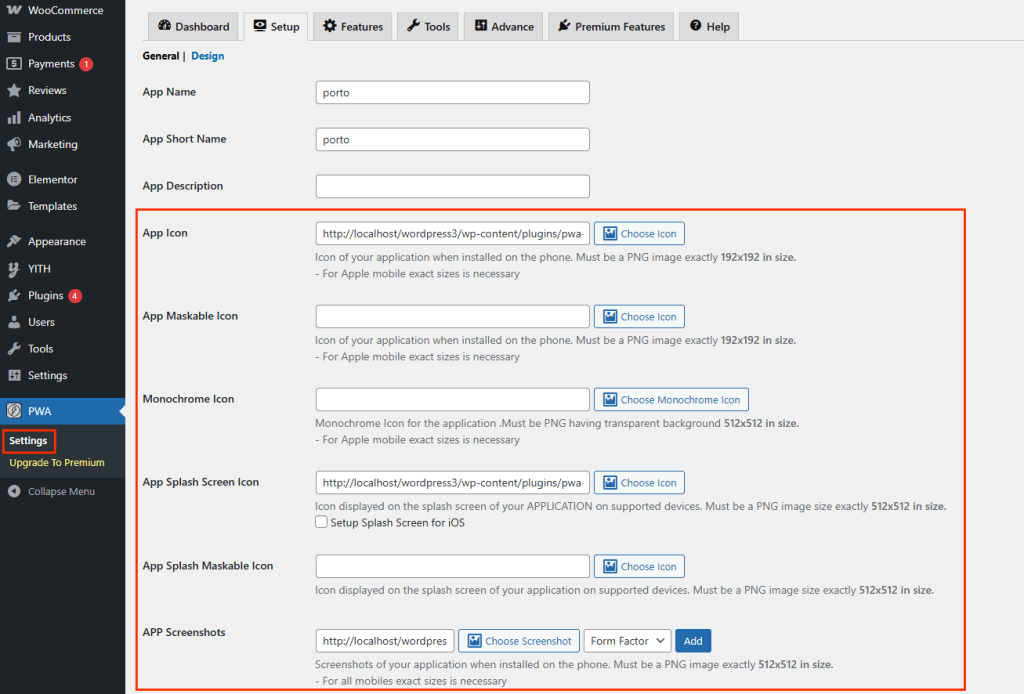Image resolution: width=1024 pixels, height=694 pixels.
Task: Click the YITH sidebar icon
Action: point(14,269)
